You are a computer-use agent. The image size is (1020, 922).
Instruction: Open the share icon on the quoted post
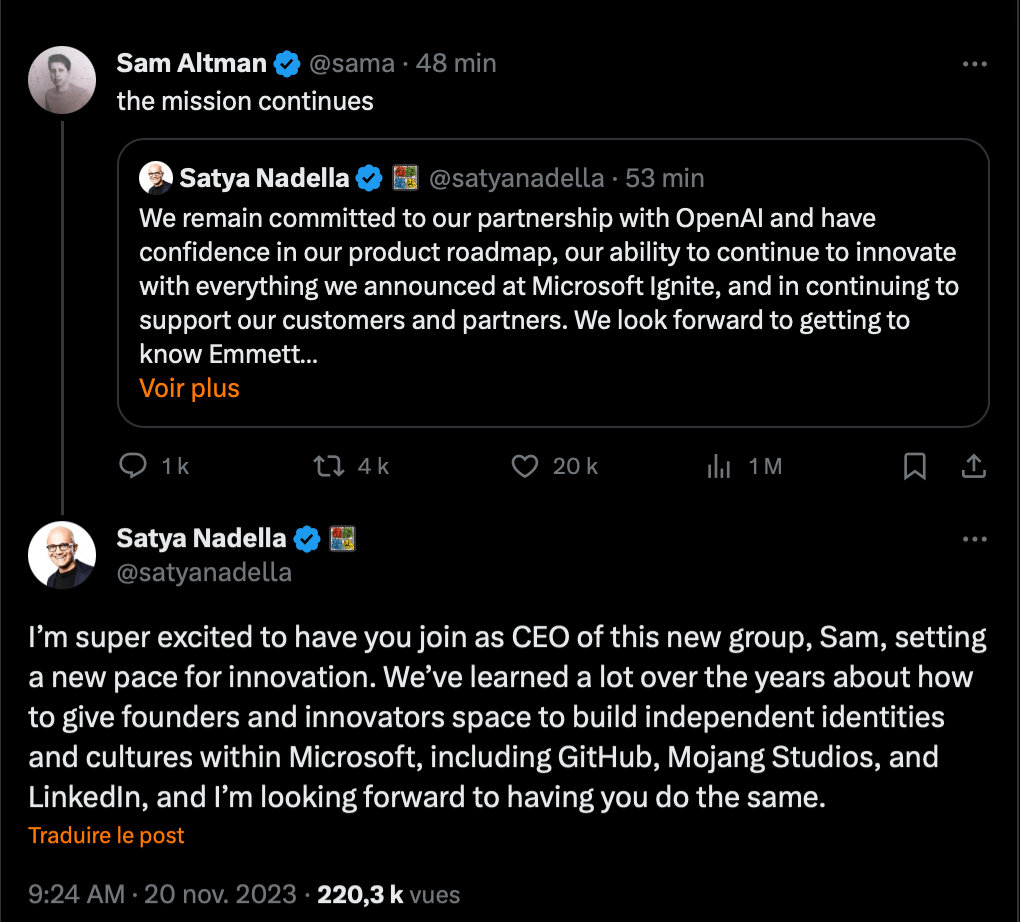974,465
